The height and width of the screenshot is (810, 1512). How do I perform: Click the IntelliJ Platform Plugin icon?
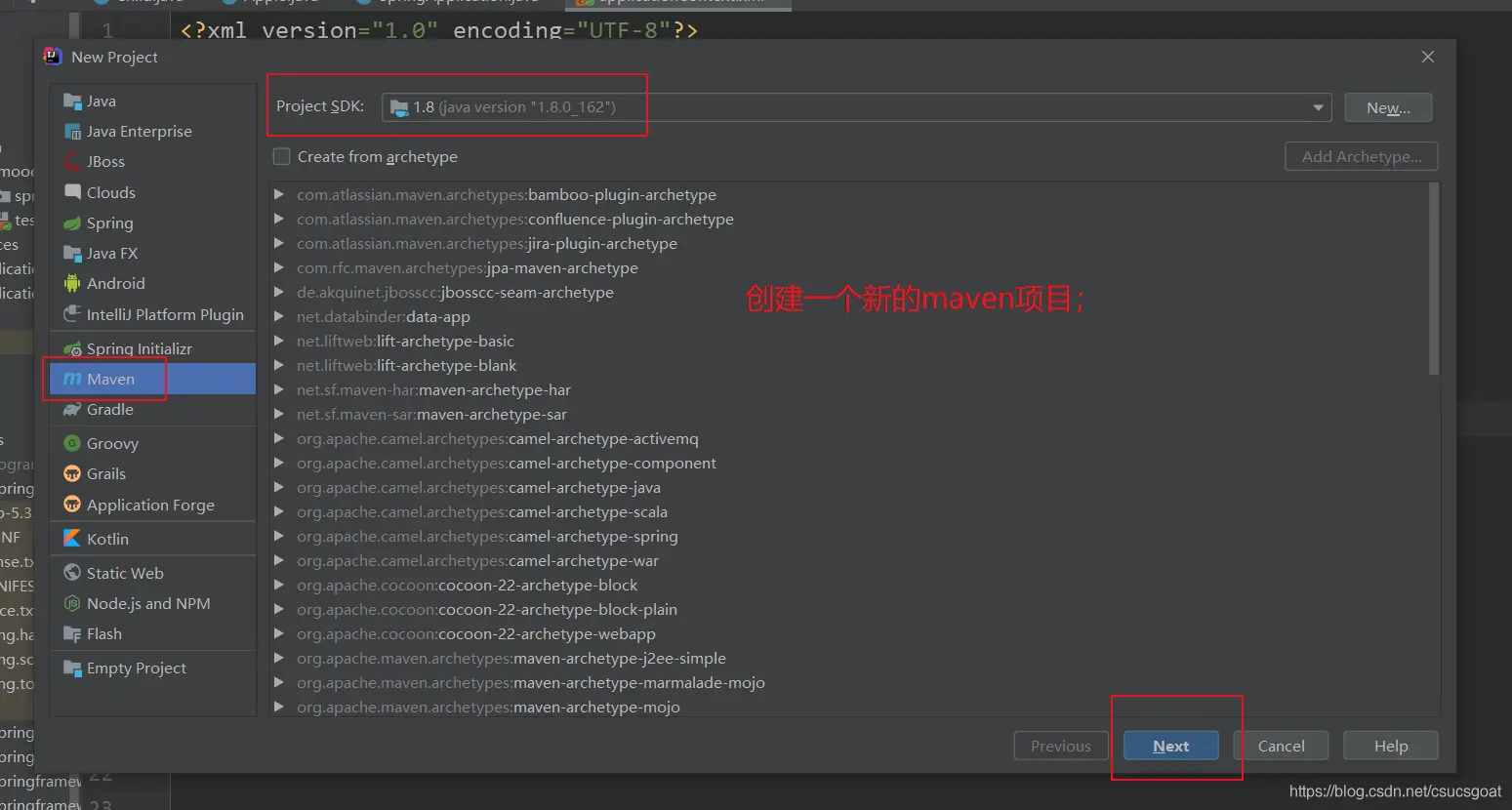(72, 314)
